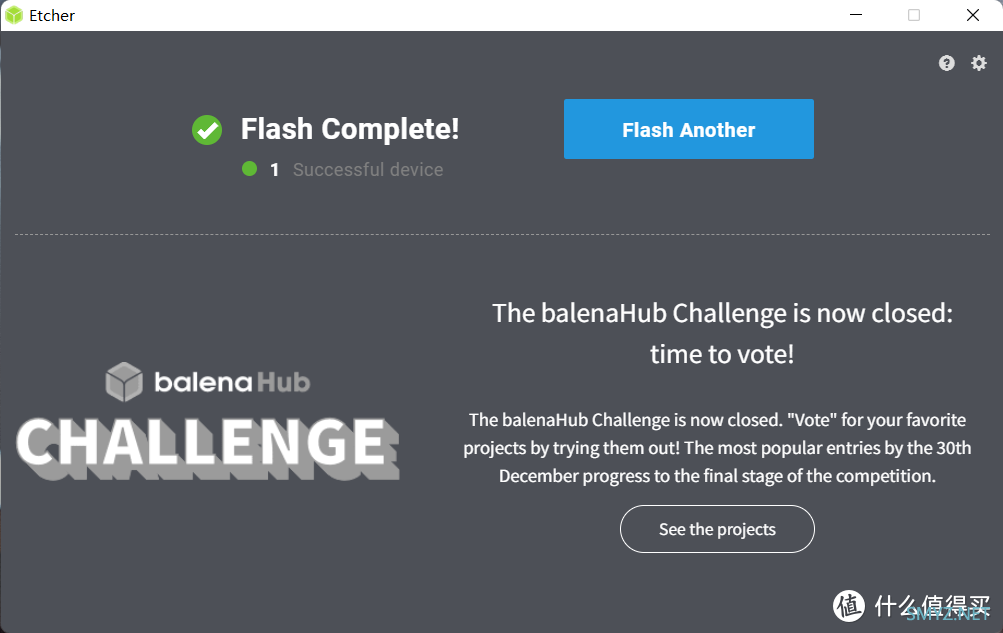
Task: Click the Successful device label
Action: [x=368, y=169]
